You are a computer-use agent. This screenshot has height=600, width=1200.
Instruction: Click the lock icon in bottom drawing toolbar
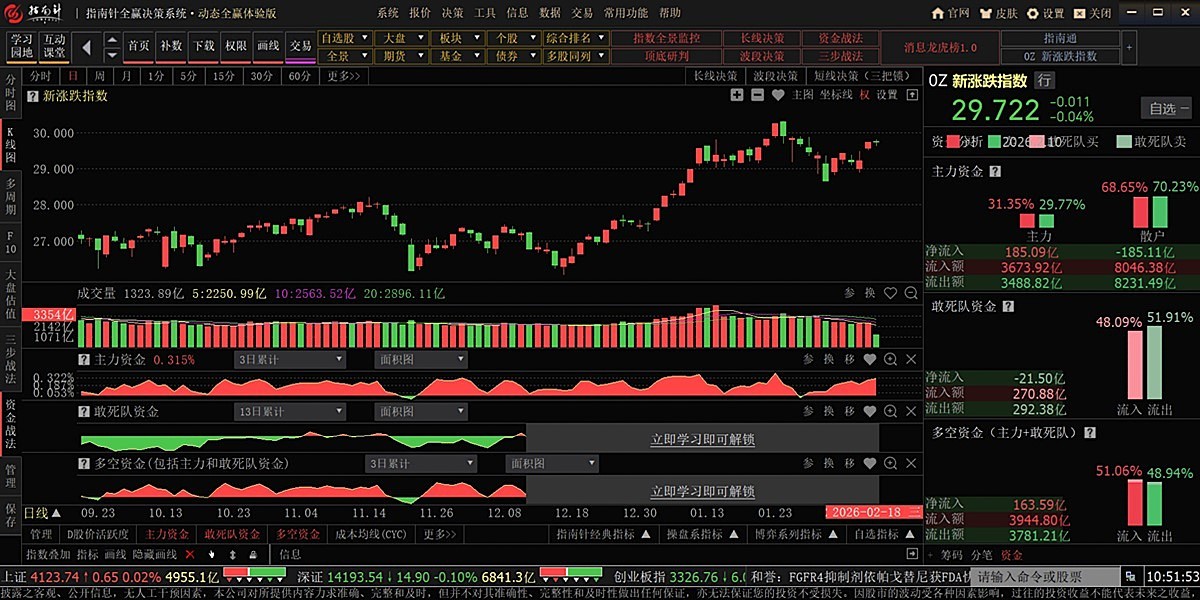pos(252,554)
